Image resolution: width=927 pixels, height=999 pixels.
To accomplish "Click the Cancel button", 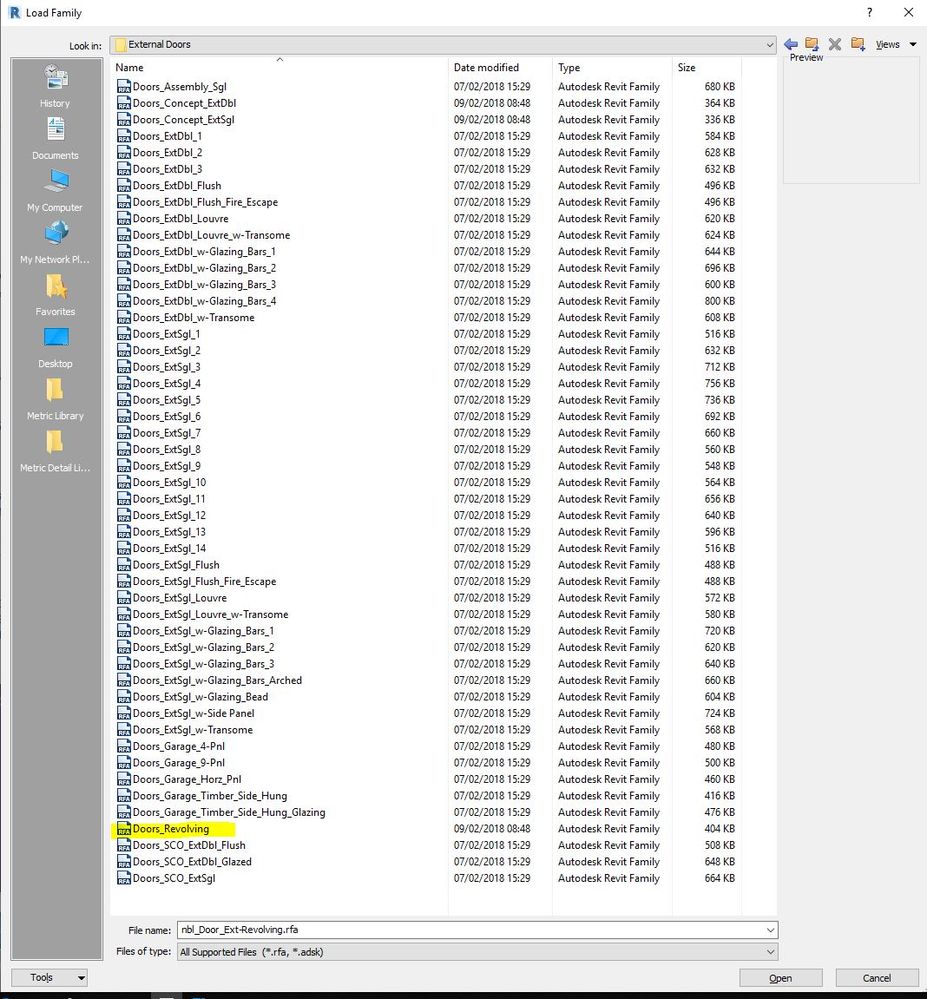I will (x=877, y=978).
